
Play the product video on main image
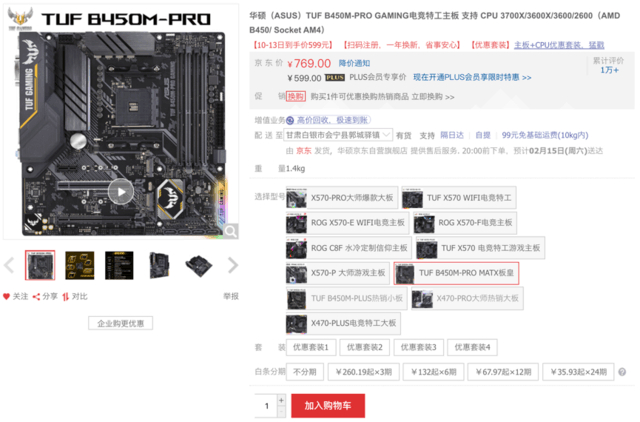point(121,192)
